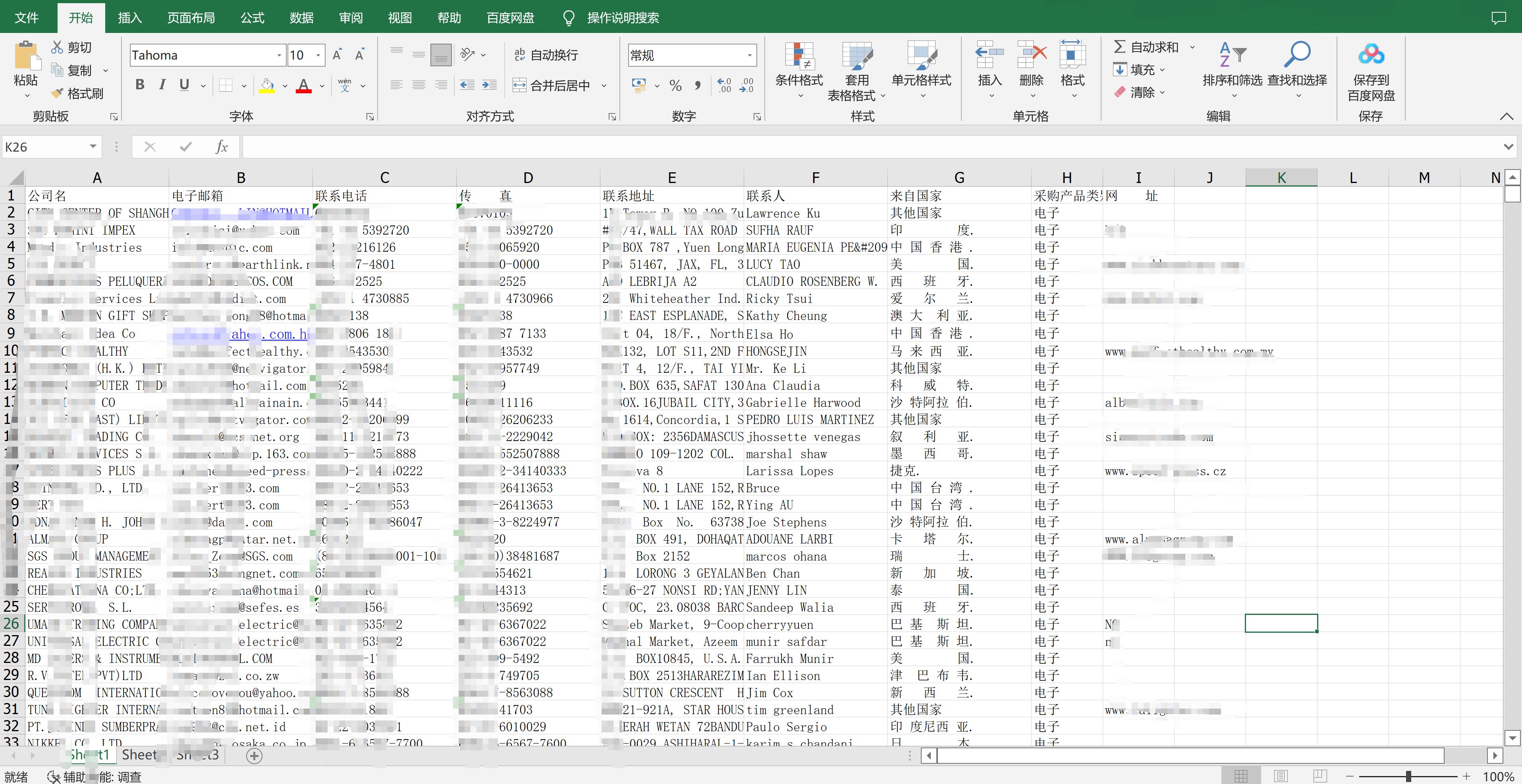The height and width of the screenshot is (784, 1522).
Task: Align cell text right
Action: point(441,85)
